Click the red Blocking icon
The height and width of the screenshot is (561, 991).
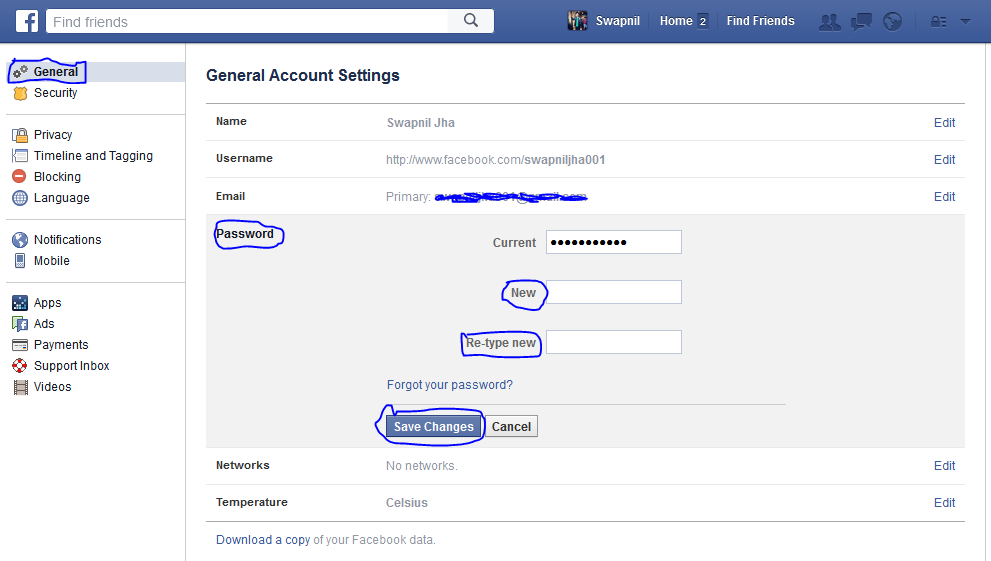coord(20,176)
